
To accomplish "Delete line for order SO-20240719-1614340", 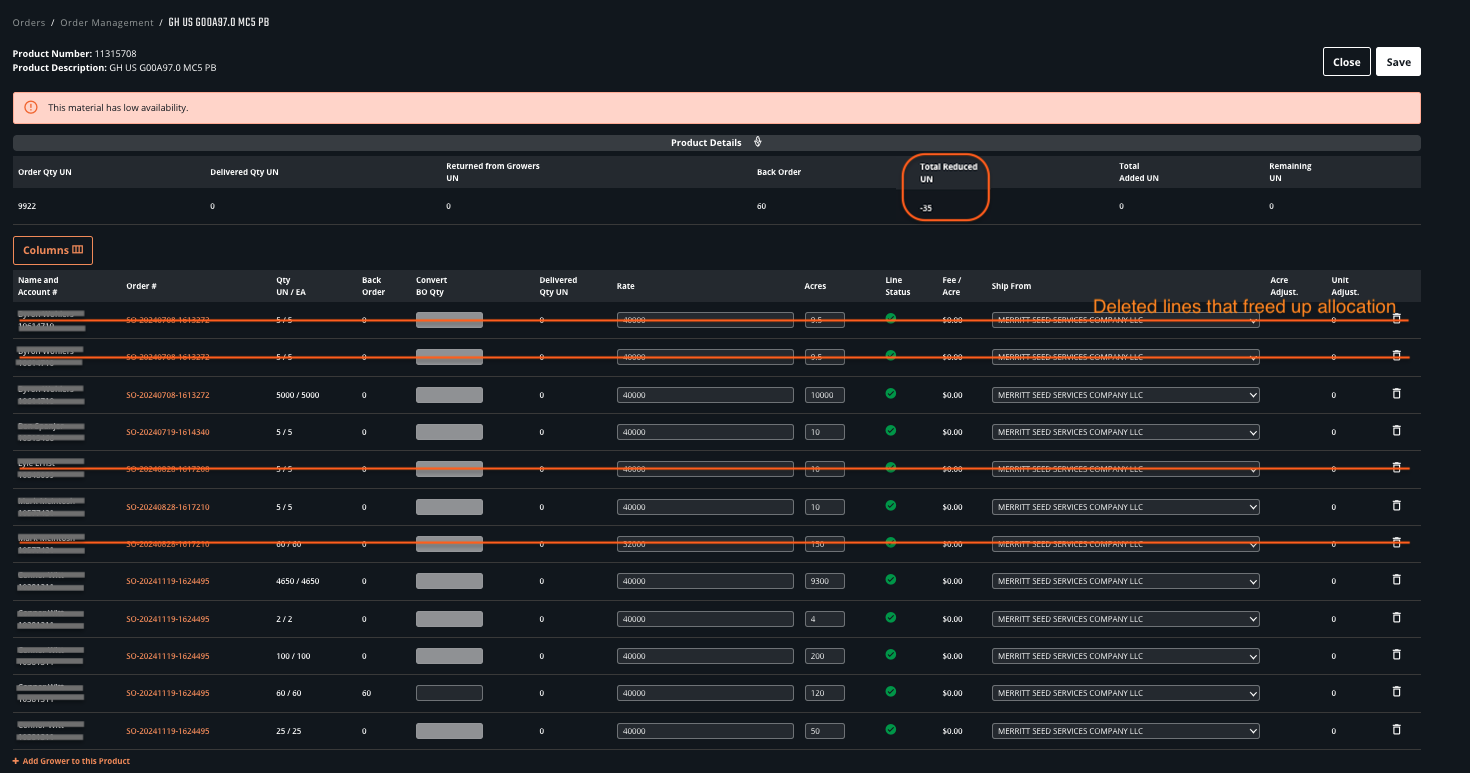I will (x=1397, y=430).
